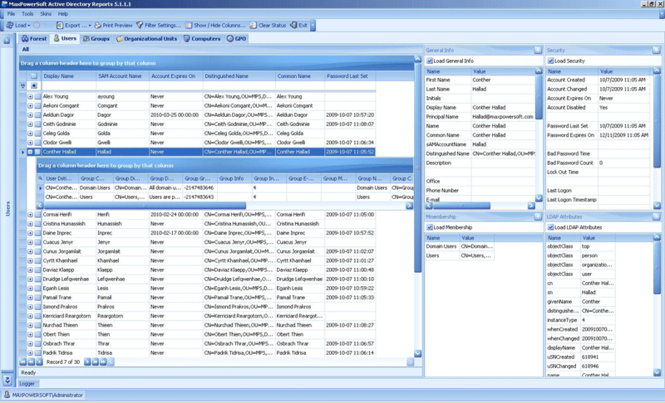Click the double-chevron icon at sidebar bottom
This screenshot has height=403, width=665.
click(x=7, y=379)
